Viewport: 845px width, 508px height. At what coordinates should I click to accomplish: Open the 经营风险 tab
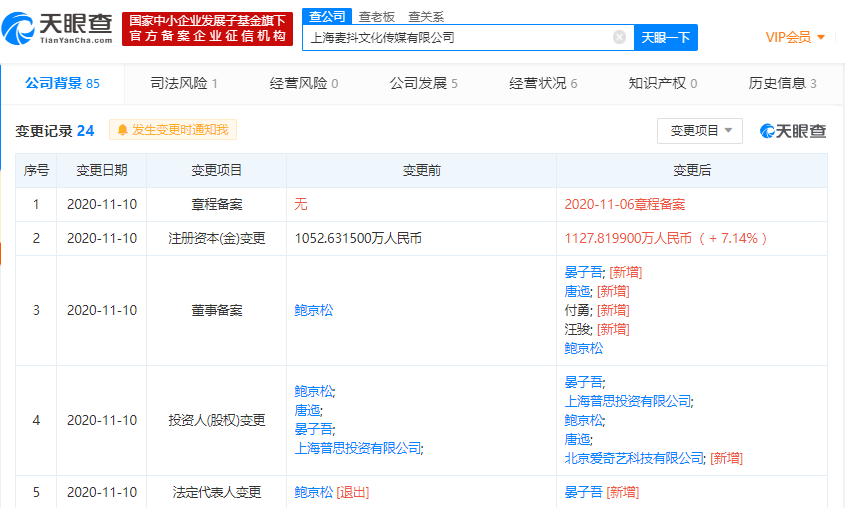pos(303,83)
